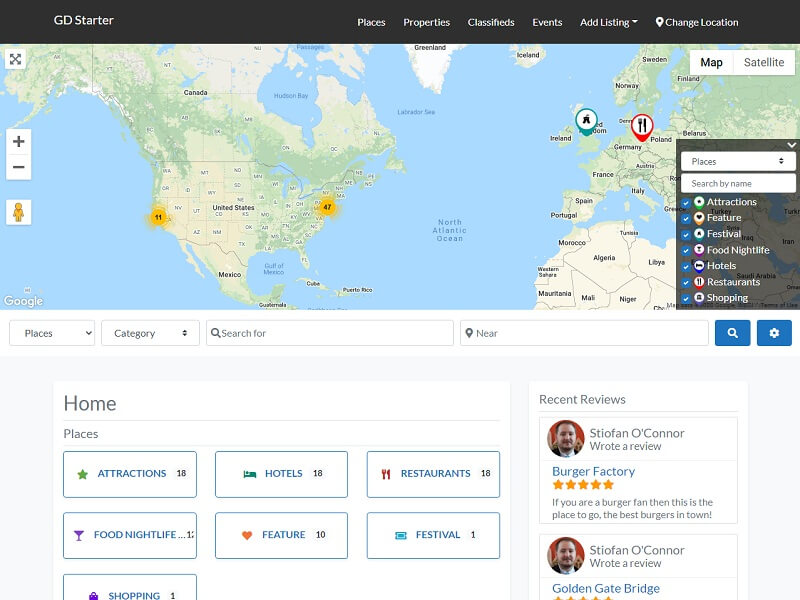Screen dimensions: 800x600
Task: Open the 47 cluster marker
Action: point(327,207)
